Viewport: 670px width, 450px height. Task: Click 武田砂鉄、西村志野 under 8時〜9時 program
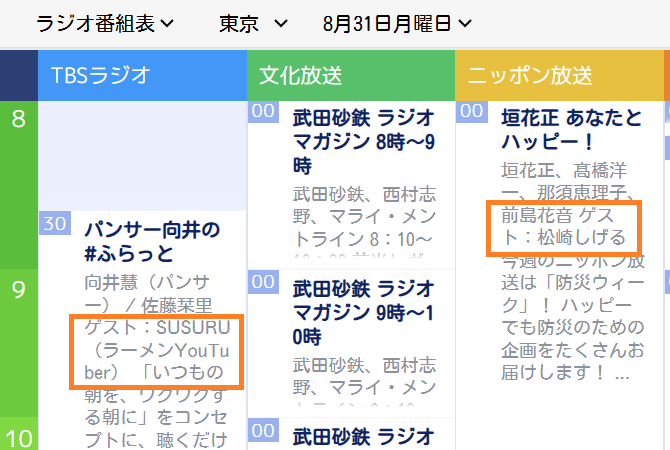(364, 206)
